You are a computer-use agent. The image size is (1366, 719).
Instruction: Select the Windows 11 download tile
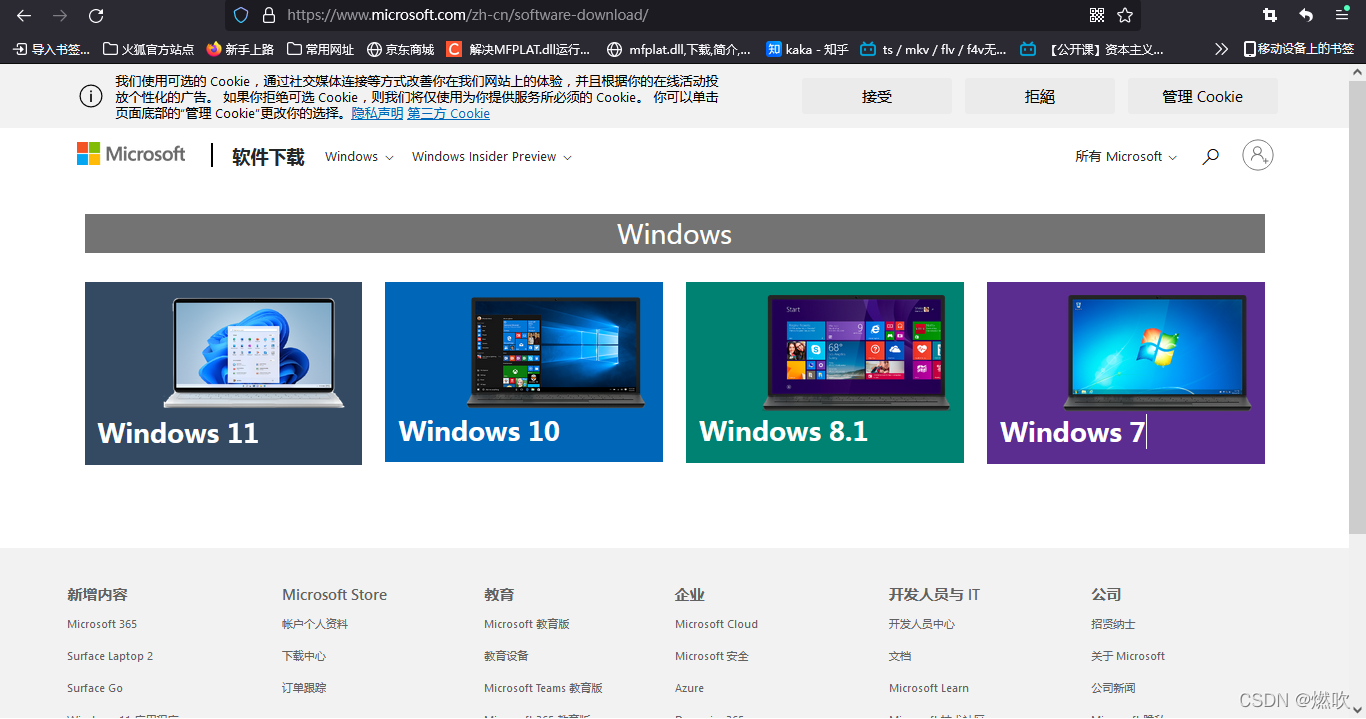(x=223, y=373)
